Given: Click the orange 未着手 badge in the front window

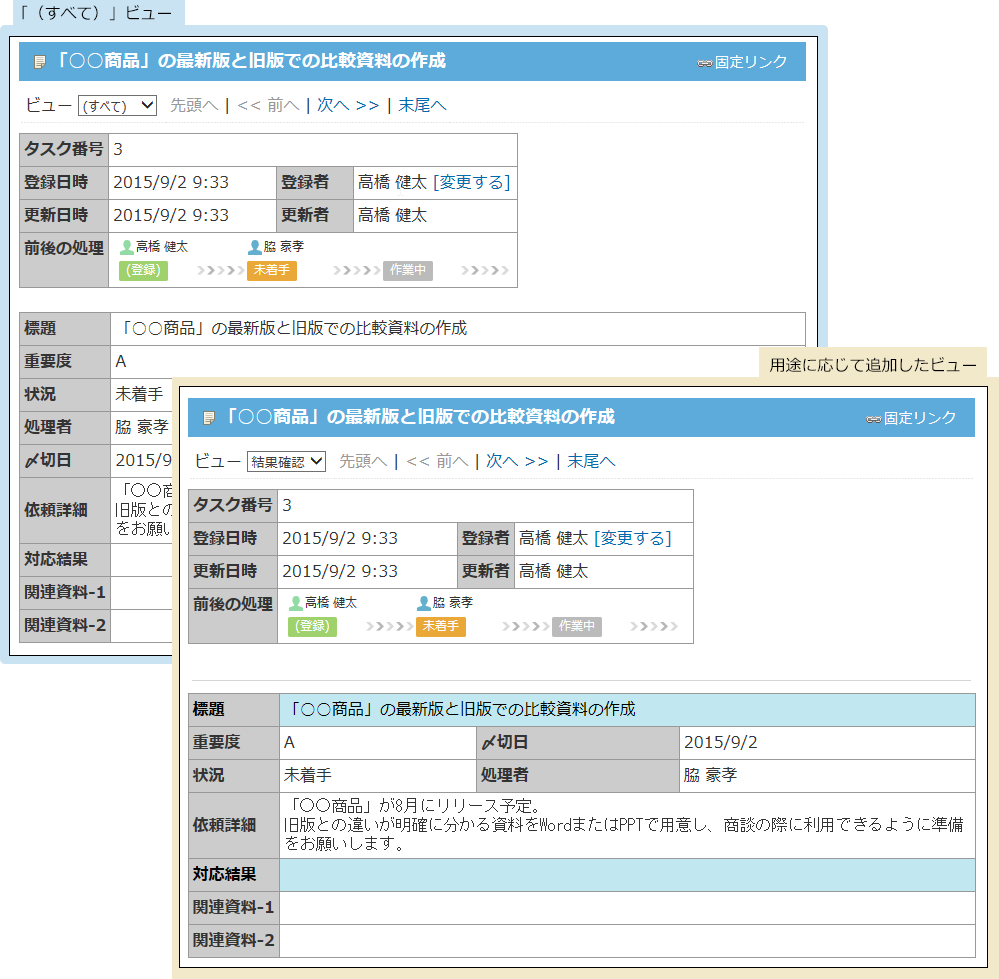Looking at the screenshot, I should point(441,626).
